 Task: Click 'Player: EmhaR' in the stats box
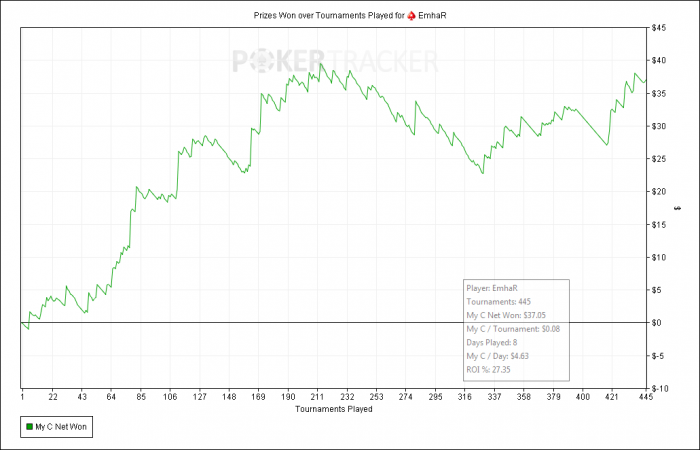[492, 288]
